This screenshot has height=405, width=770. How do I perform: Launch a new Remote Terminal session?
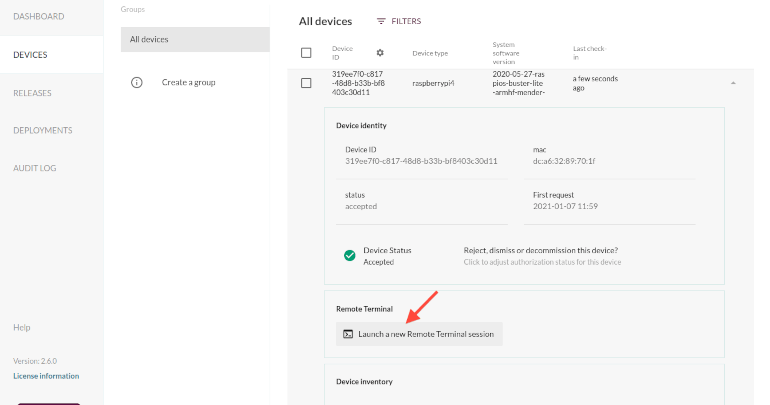[425, 334]
